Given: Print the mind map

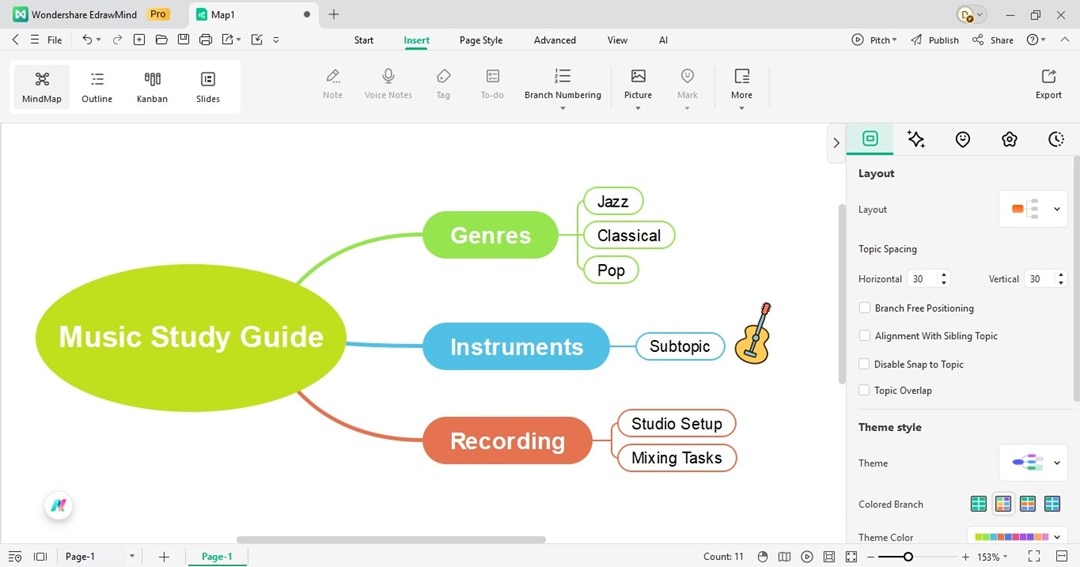Looking at the screenshot, I should click(x=205, y=40).
